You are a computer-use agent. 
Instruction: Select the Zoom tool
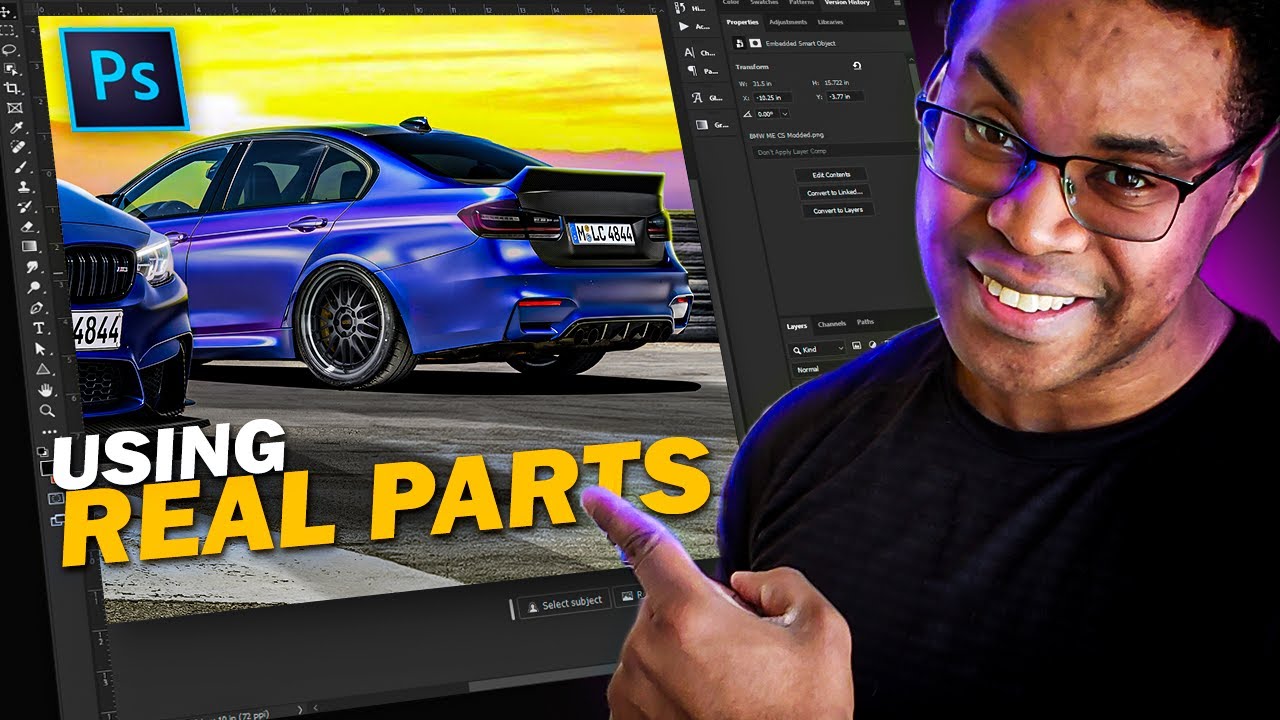tap(47, 411)
